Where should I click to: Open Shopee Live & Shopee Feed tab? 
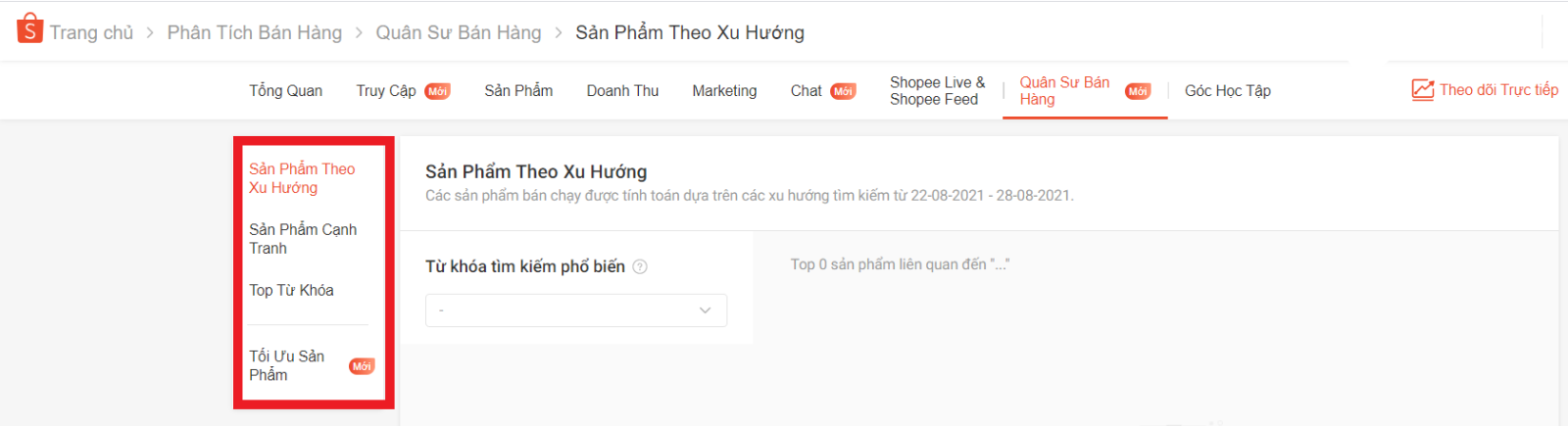[x=937, y=91]
